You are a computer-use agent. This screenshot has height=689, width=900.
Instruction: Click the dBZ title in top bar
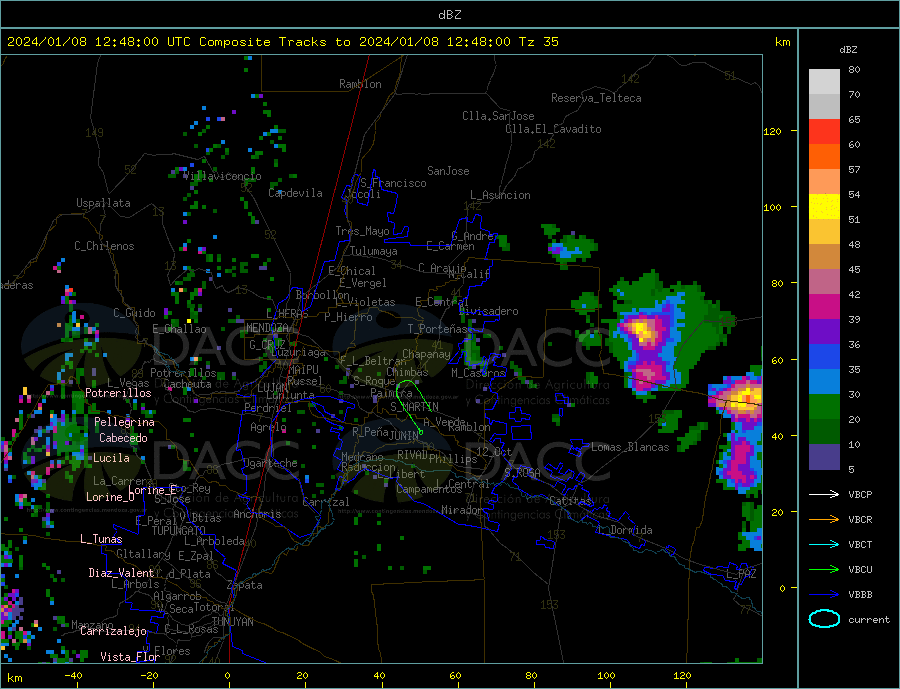click(449, 15)
